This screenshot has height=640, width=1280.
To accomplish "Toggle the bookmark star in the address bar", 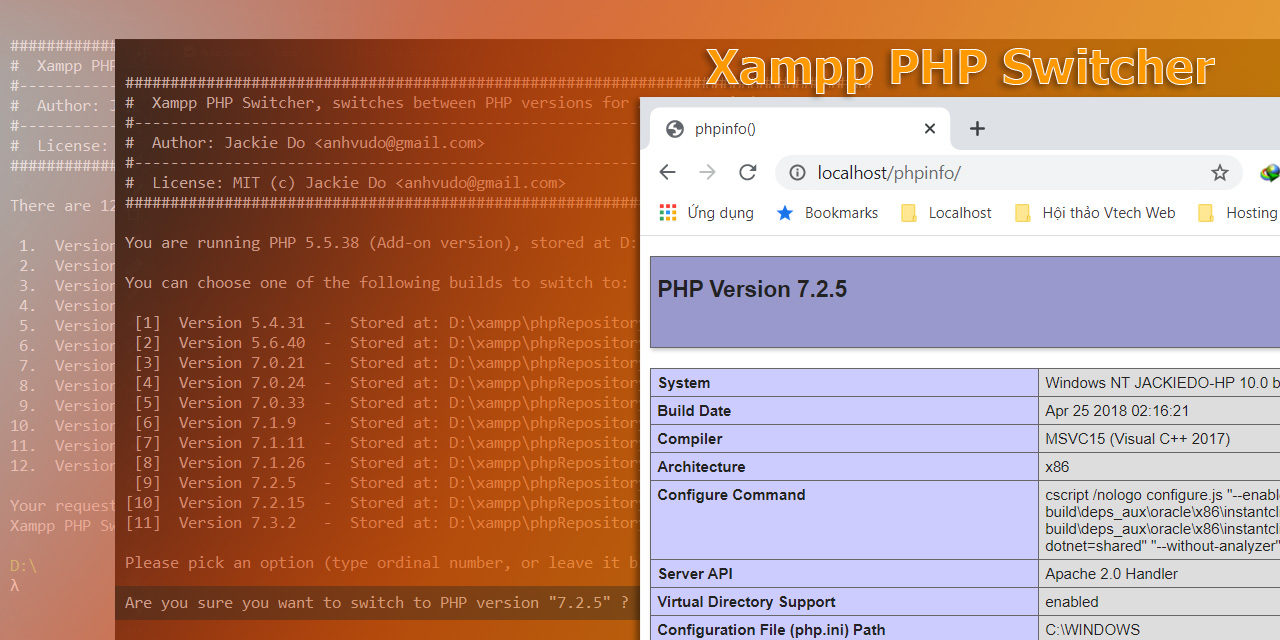I will point(1219,172).
